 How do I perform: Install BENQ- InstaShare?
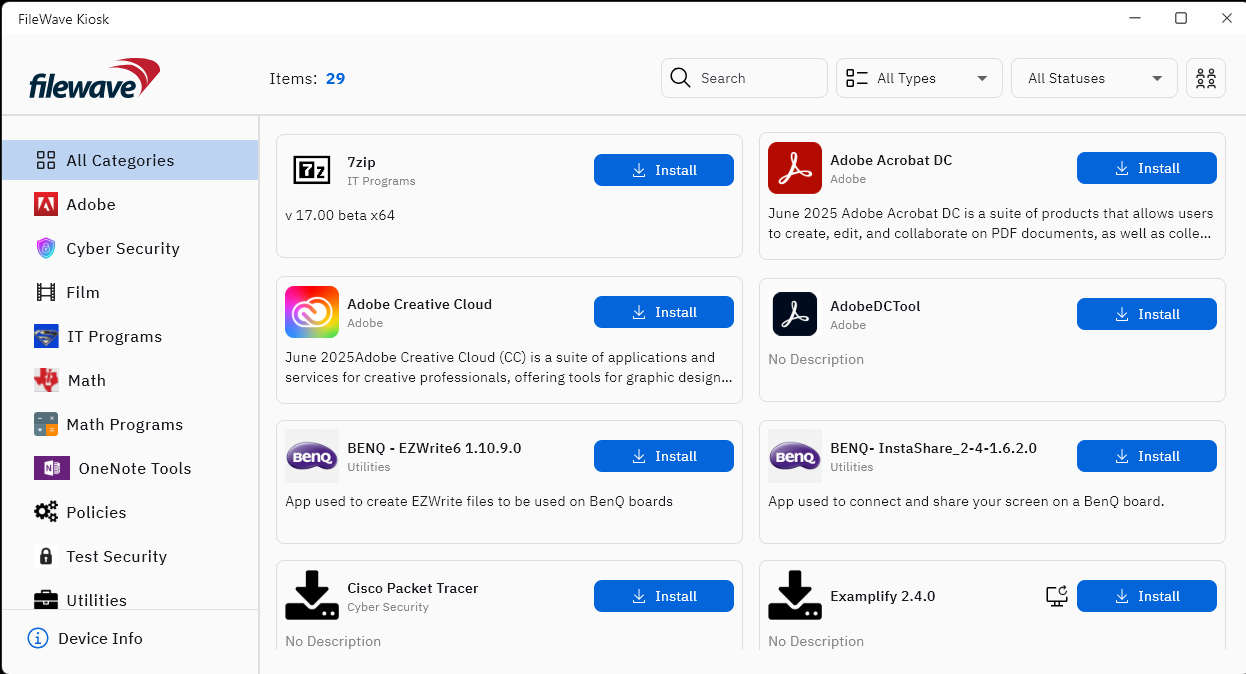(x=1147, y=456)
